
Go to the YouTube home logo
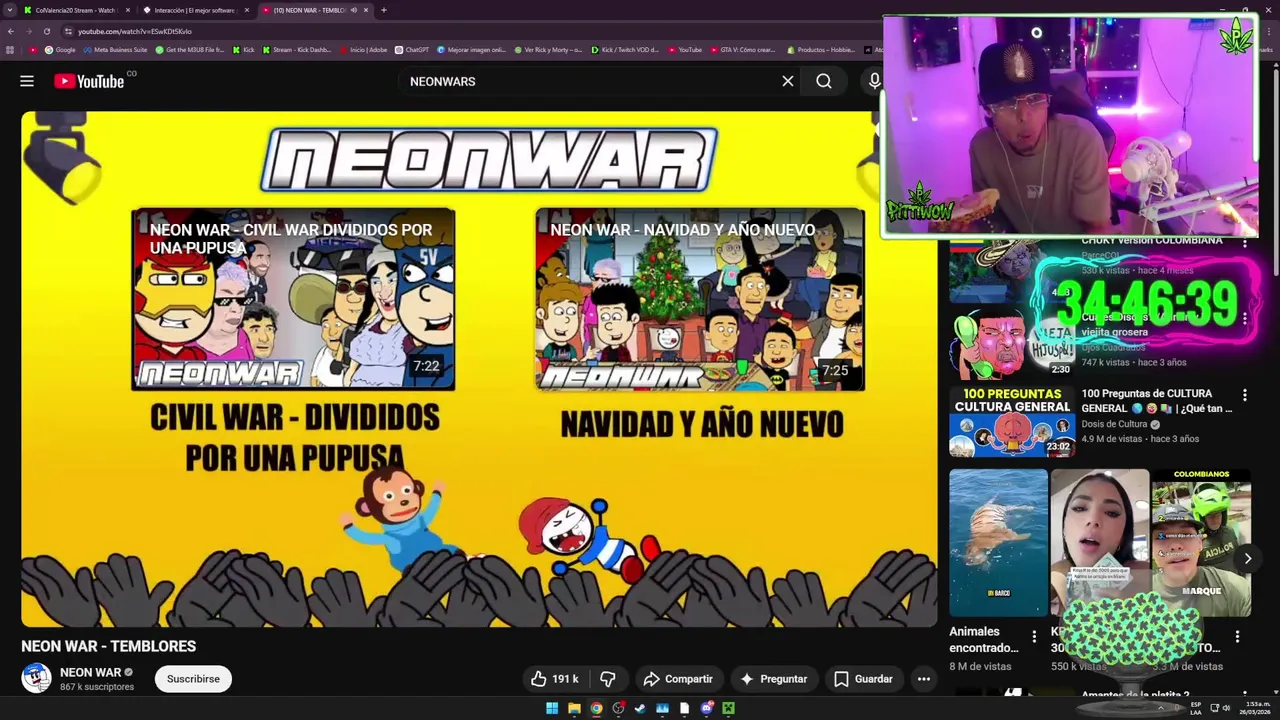89,81
